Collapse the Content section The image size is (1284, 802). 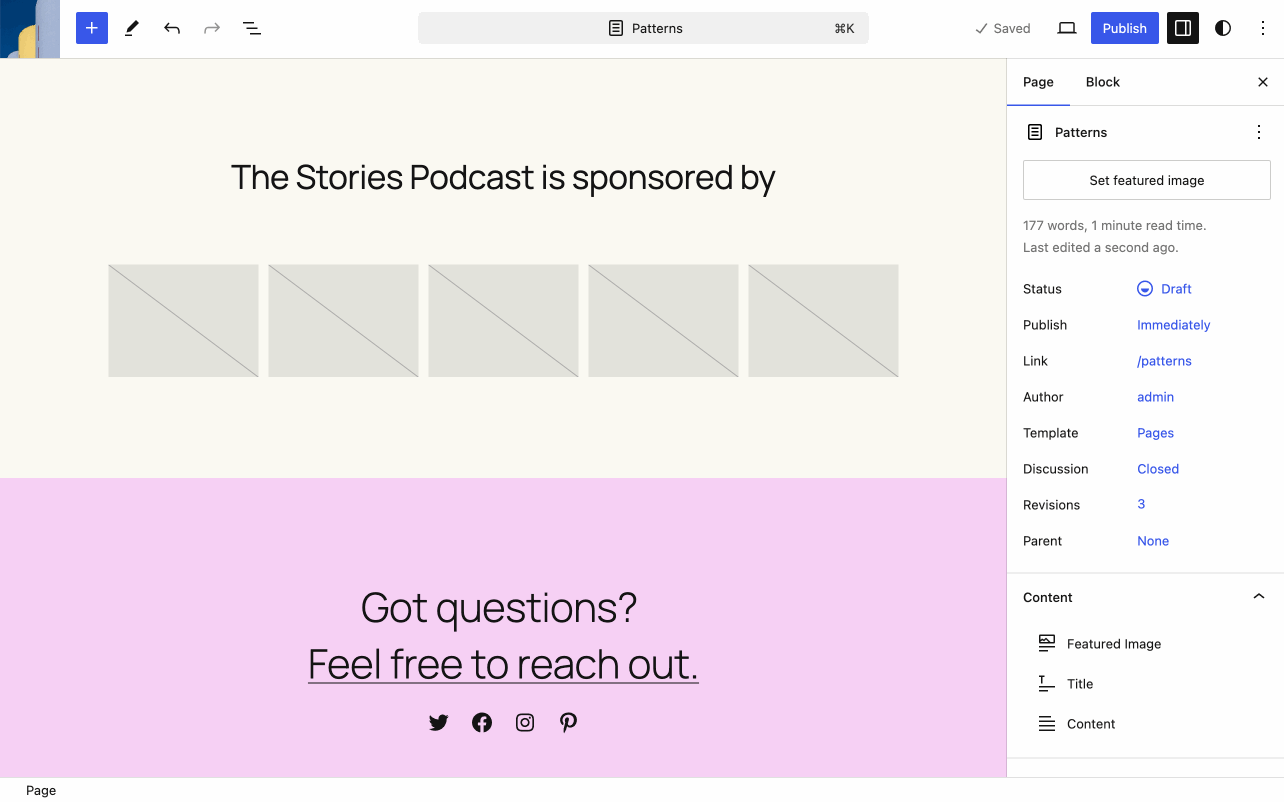[x=1258, y=597]
